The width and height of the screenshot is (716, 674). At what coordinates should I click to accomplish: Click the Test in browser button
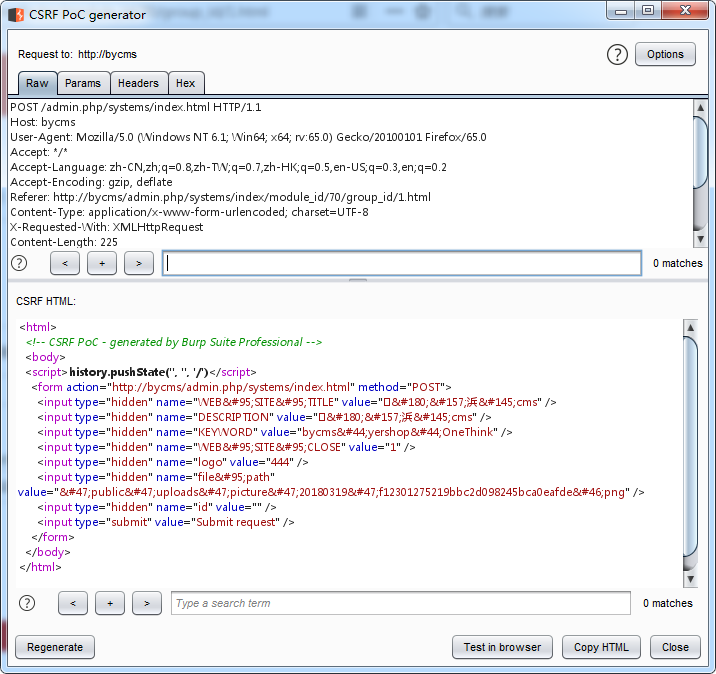(502, 647)
